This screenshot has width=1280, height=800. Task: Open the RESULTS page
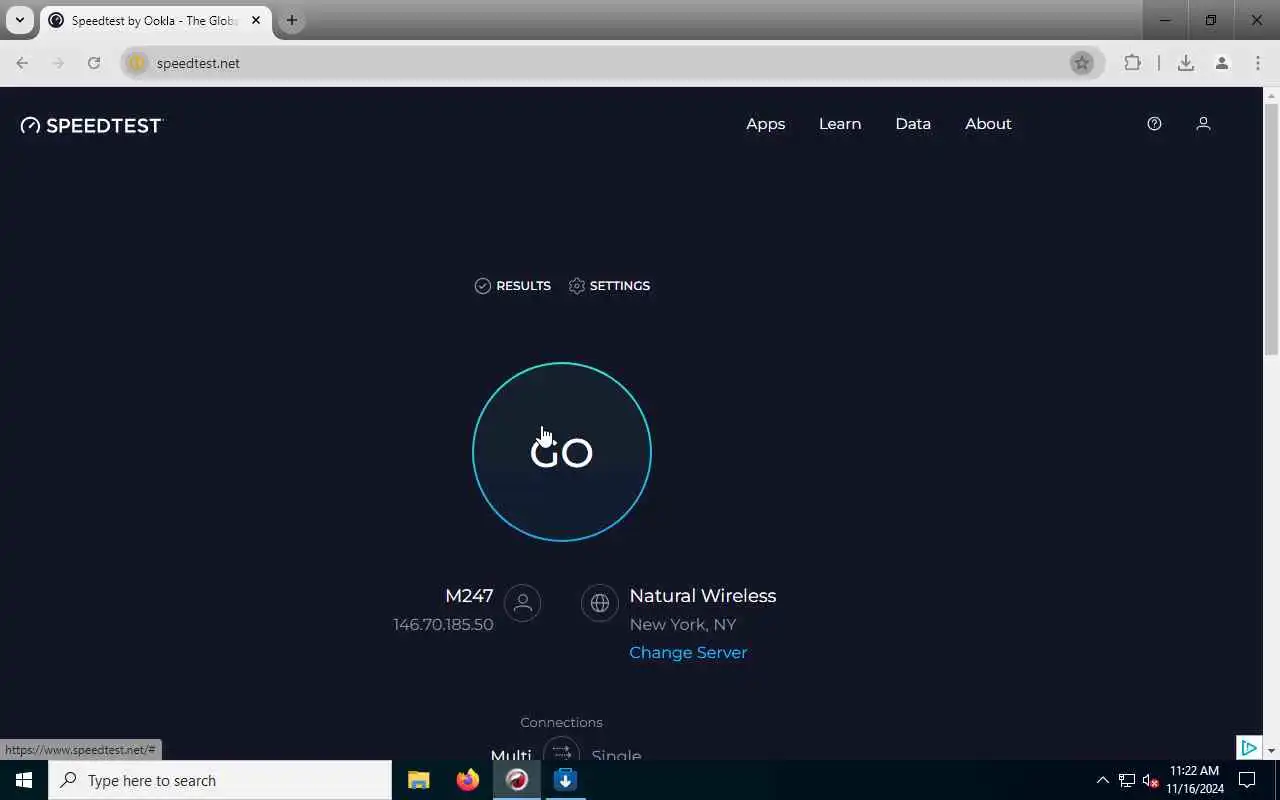tap(512, 286)
